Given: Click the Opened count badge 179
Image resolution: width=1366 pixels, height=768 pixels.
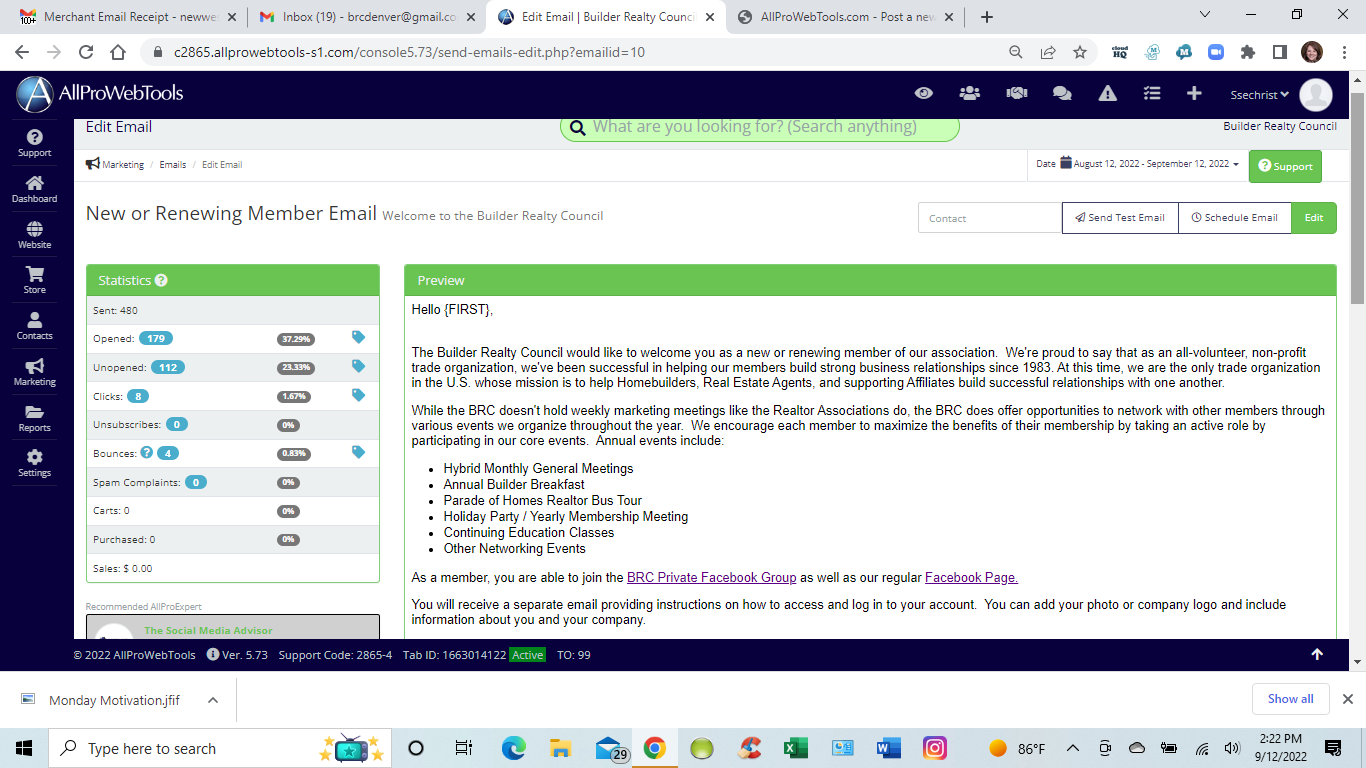Looking at the screenshot, I should (156, 338).
